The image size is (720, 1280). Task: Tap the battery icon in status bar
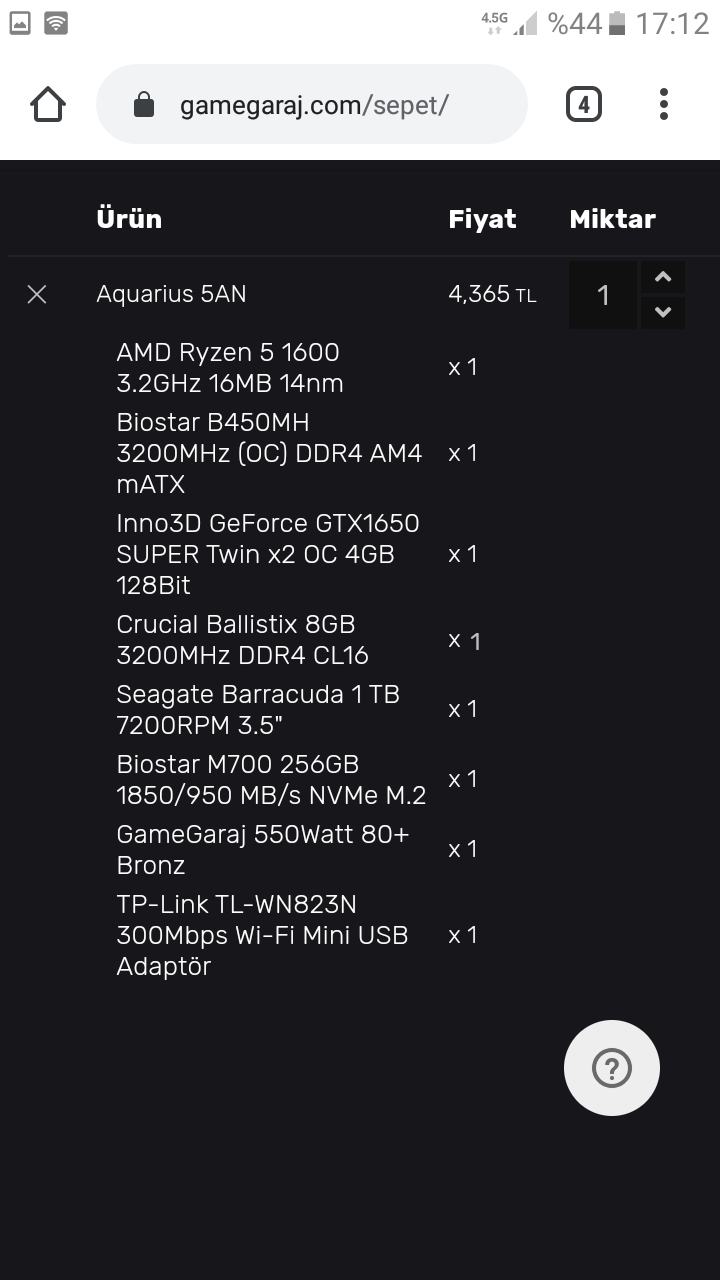(617, 23)
